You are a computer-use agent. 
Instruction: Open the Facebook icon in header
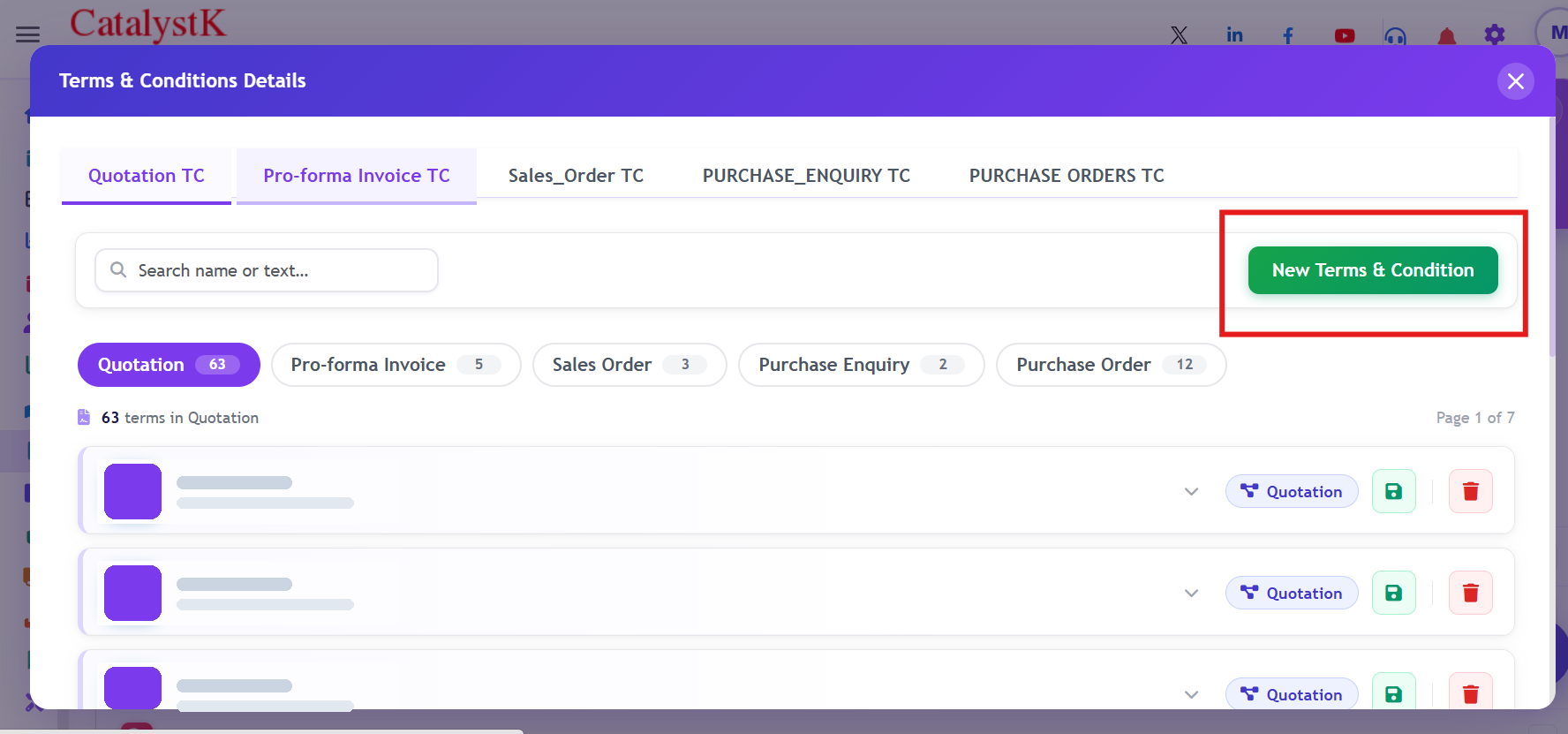[1288, 35]
